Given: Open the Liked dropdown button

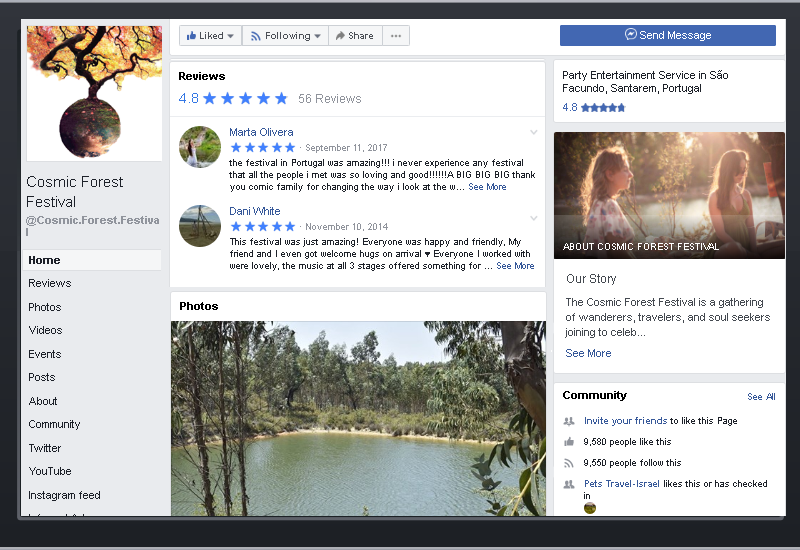Looking at the screenshot, I should tap(210, 36).
